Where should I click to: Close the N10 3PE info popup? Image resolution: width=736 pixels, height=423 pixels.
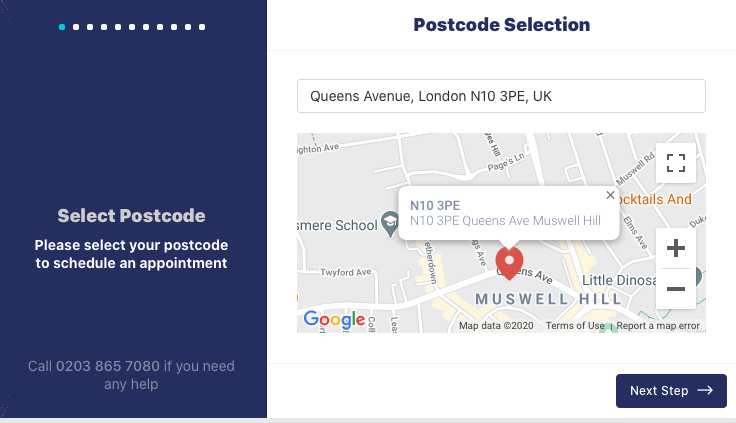[611, 196]
